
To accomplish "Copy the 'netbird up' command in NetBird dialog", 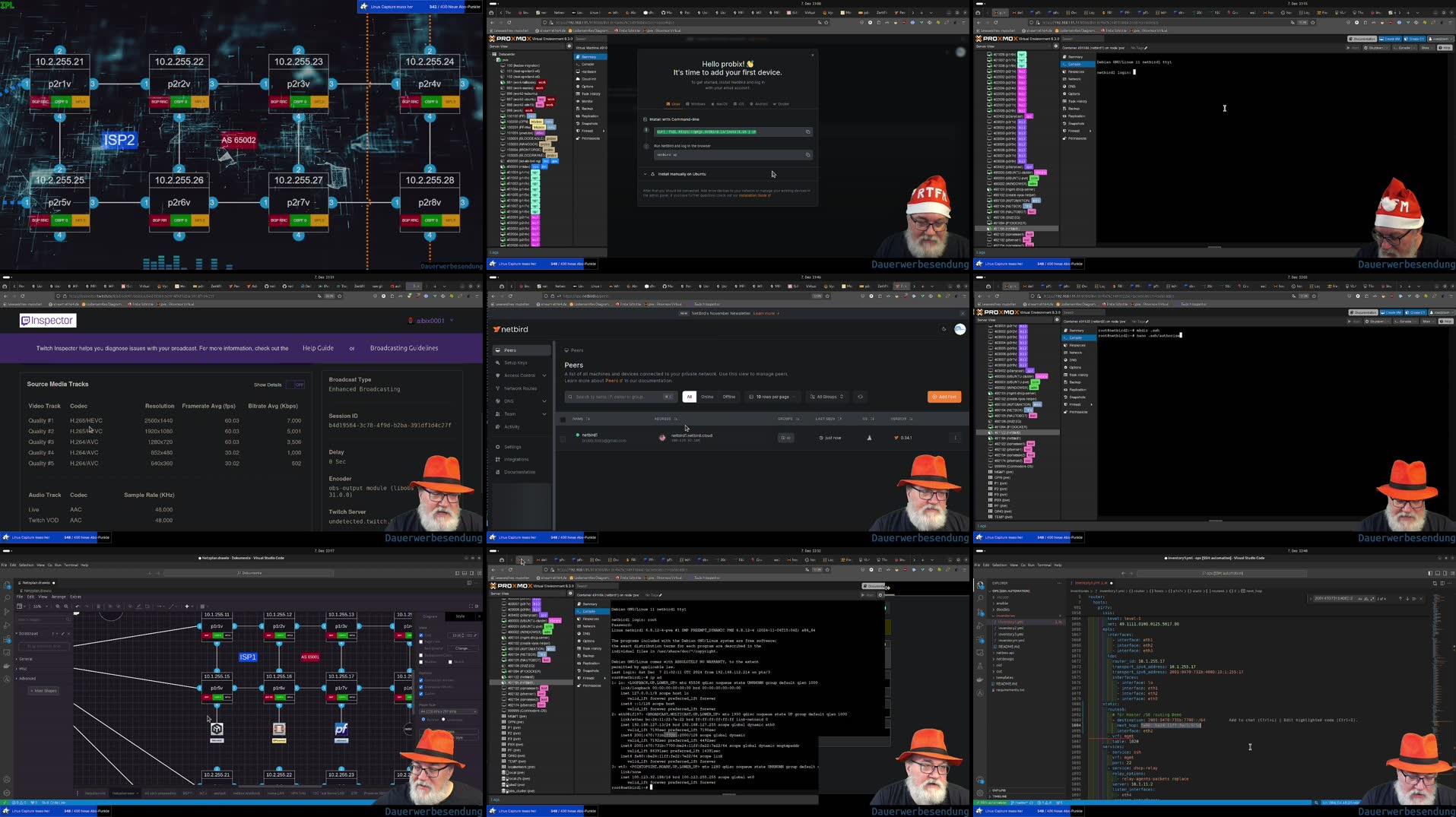I will click(807, 155).
